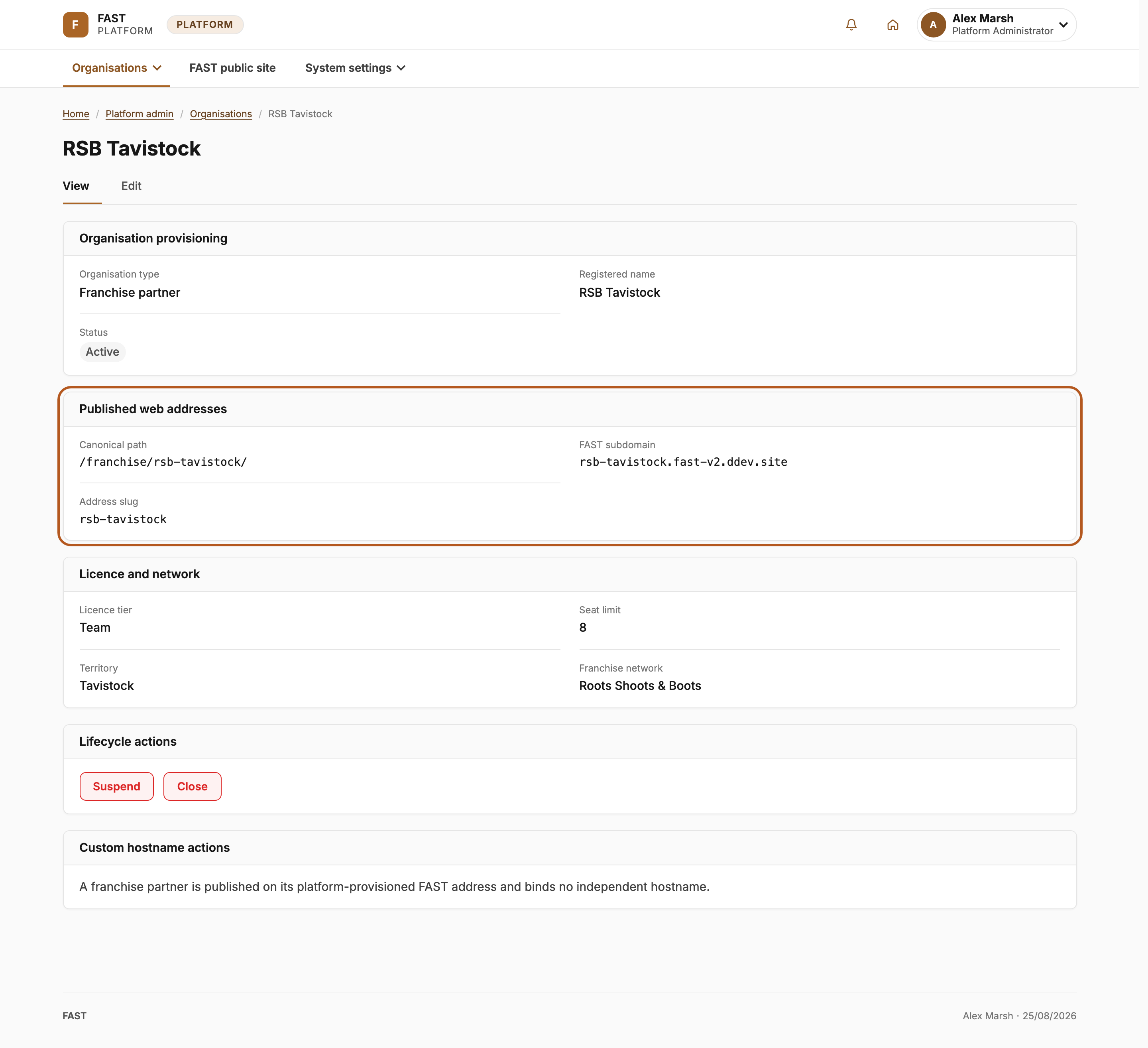Click the footer date Alex Marsh · 25/08/2026
1148x1048 pixels.
[x=1019, y=1016]
